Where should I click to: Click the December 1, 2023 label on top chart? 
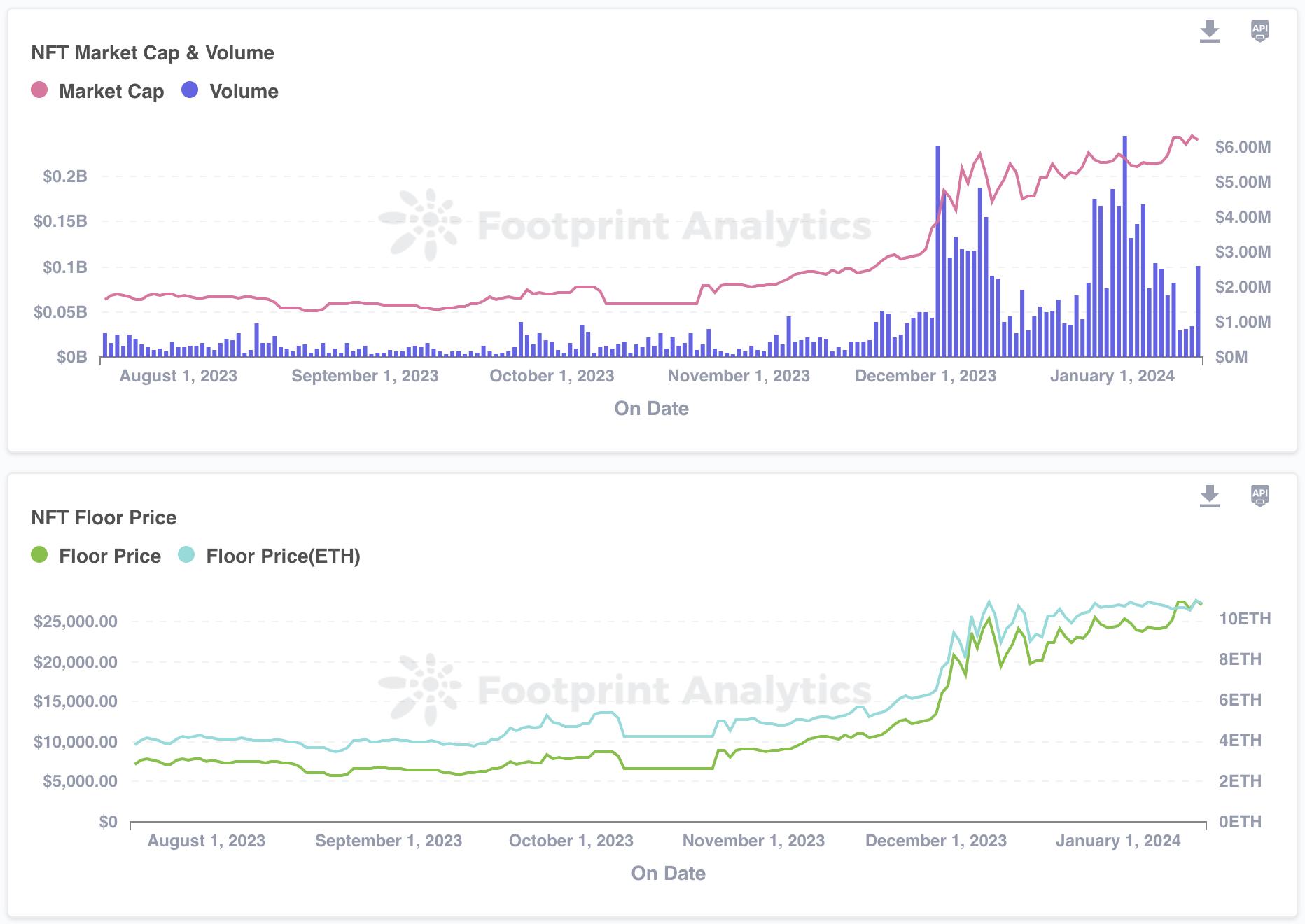pos(925,376)
